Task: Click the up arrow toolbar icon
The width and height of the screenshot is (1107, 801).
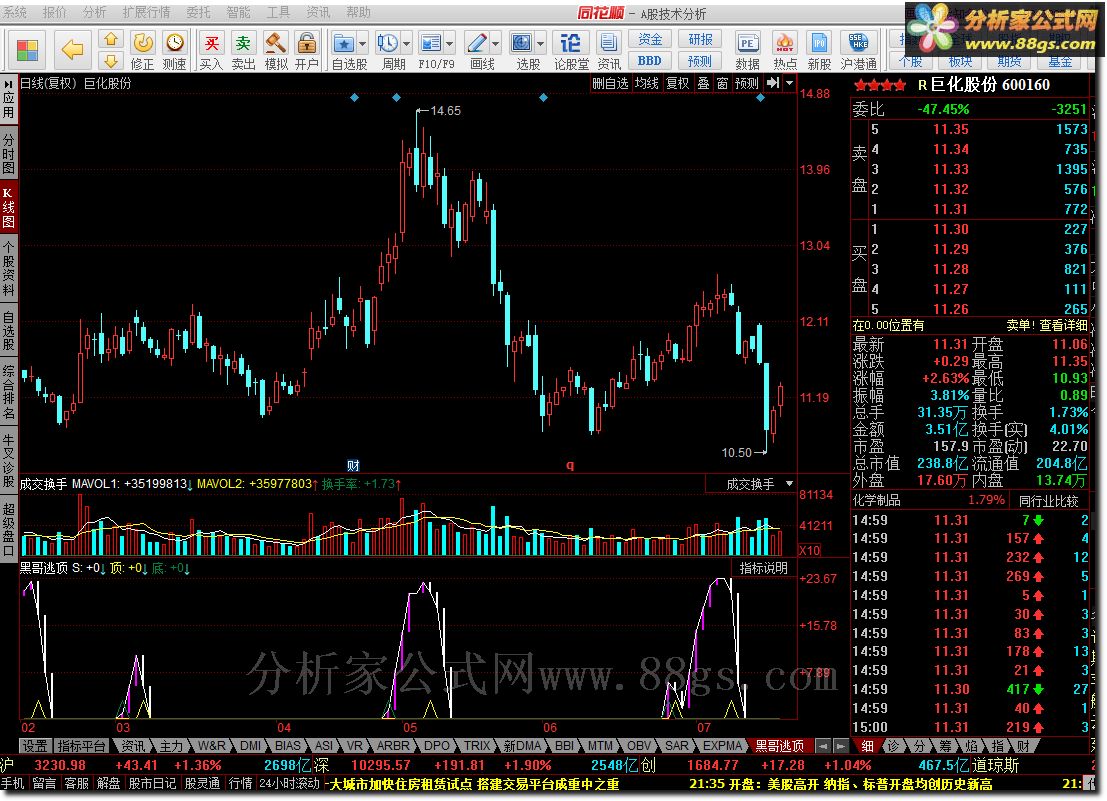Action: pos(111,39)
